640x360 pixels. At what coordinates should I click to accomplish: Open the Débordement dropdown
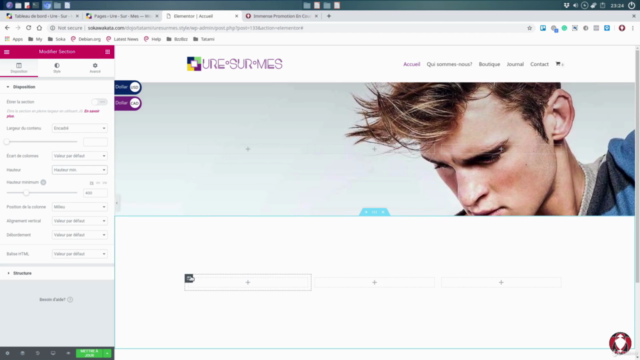point(80,235)
